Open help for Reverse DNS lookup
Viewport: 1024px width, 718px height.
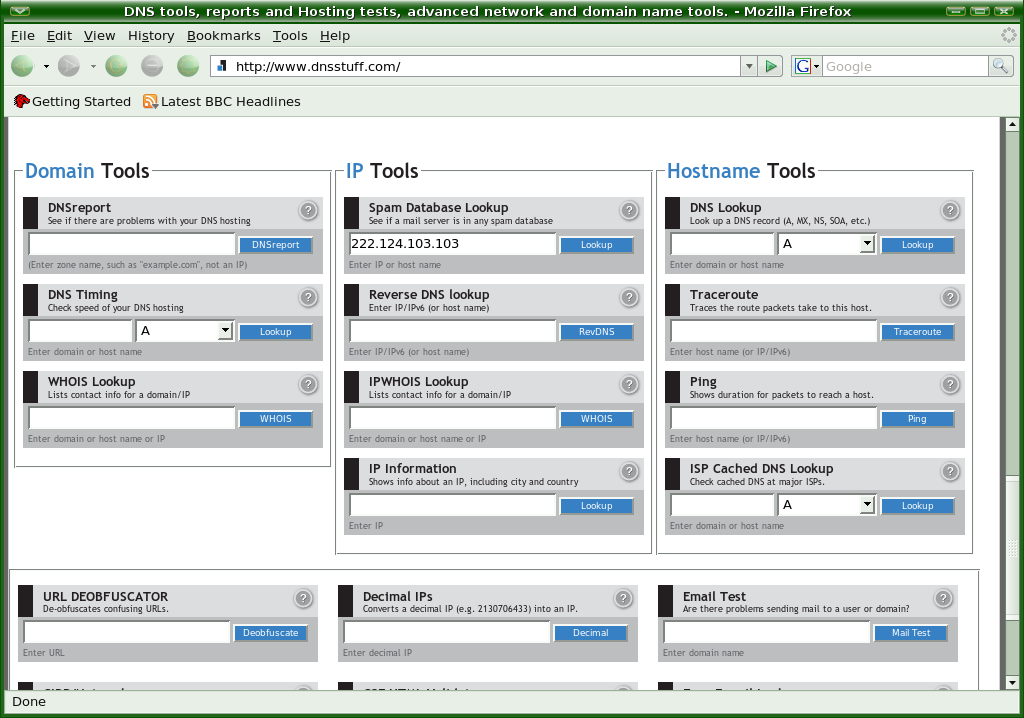coord(629,297)
